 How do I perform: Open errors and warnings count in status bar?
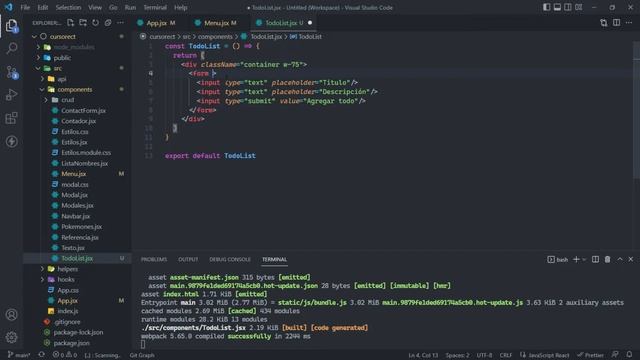click(x=64, y=355)
